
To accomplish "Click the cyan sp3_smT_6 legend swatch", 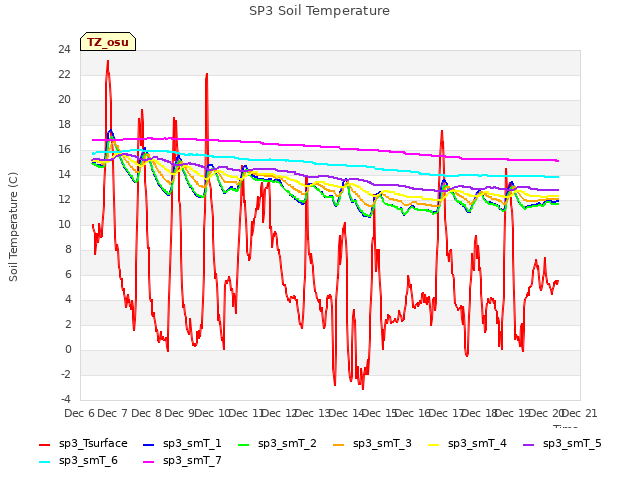I will click(44, 462).
